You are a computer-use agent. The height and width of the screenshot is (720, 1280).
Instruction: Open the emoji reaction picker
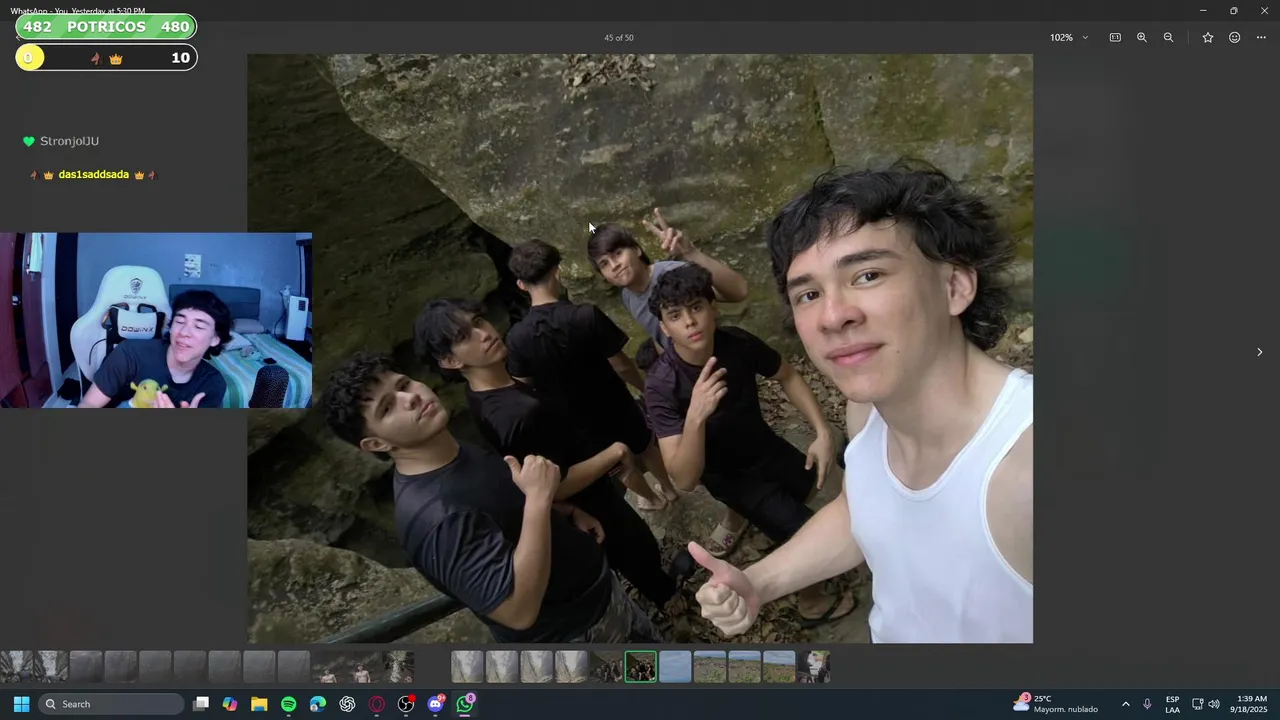[x=1235, y=37]
